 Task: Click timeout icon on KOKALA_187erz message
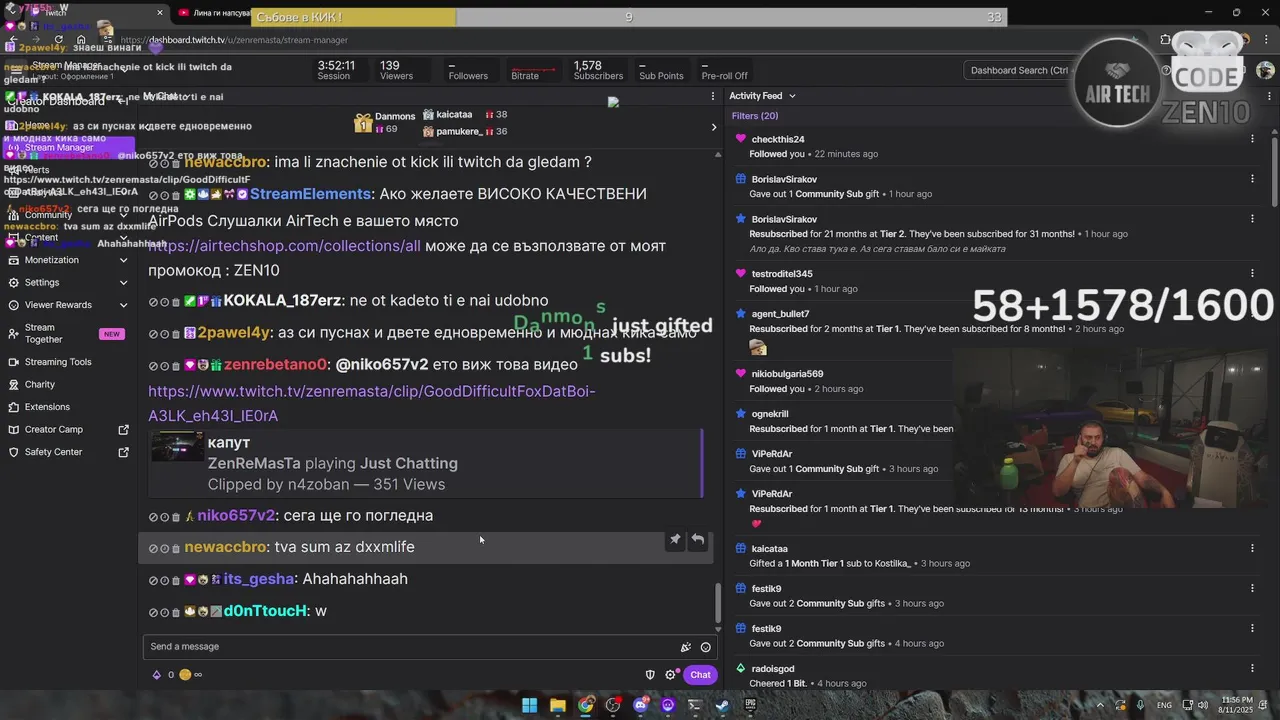pyautogui.click(x=165, y=302)
